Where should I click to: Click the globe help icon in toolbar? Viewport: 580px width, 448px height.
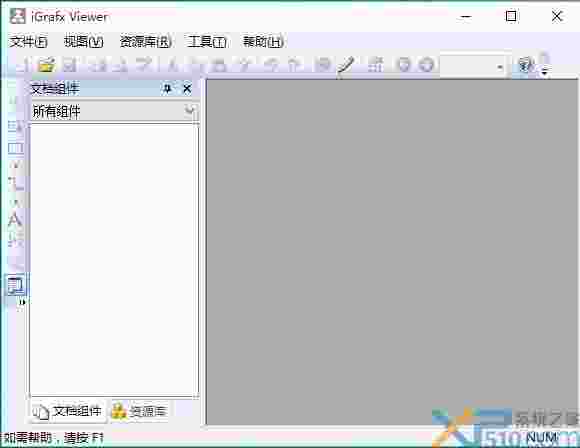(x=526, y=65)
